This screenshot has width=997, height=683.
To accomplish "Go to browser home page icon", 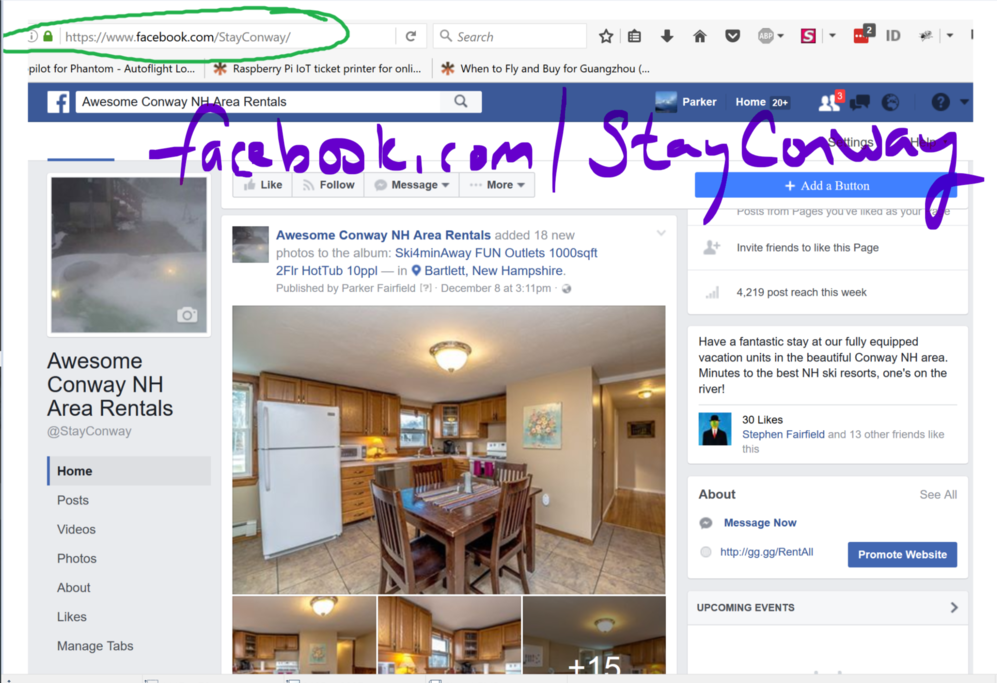I will click(x=699, y=36).
